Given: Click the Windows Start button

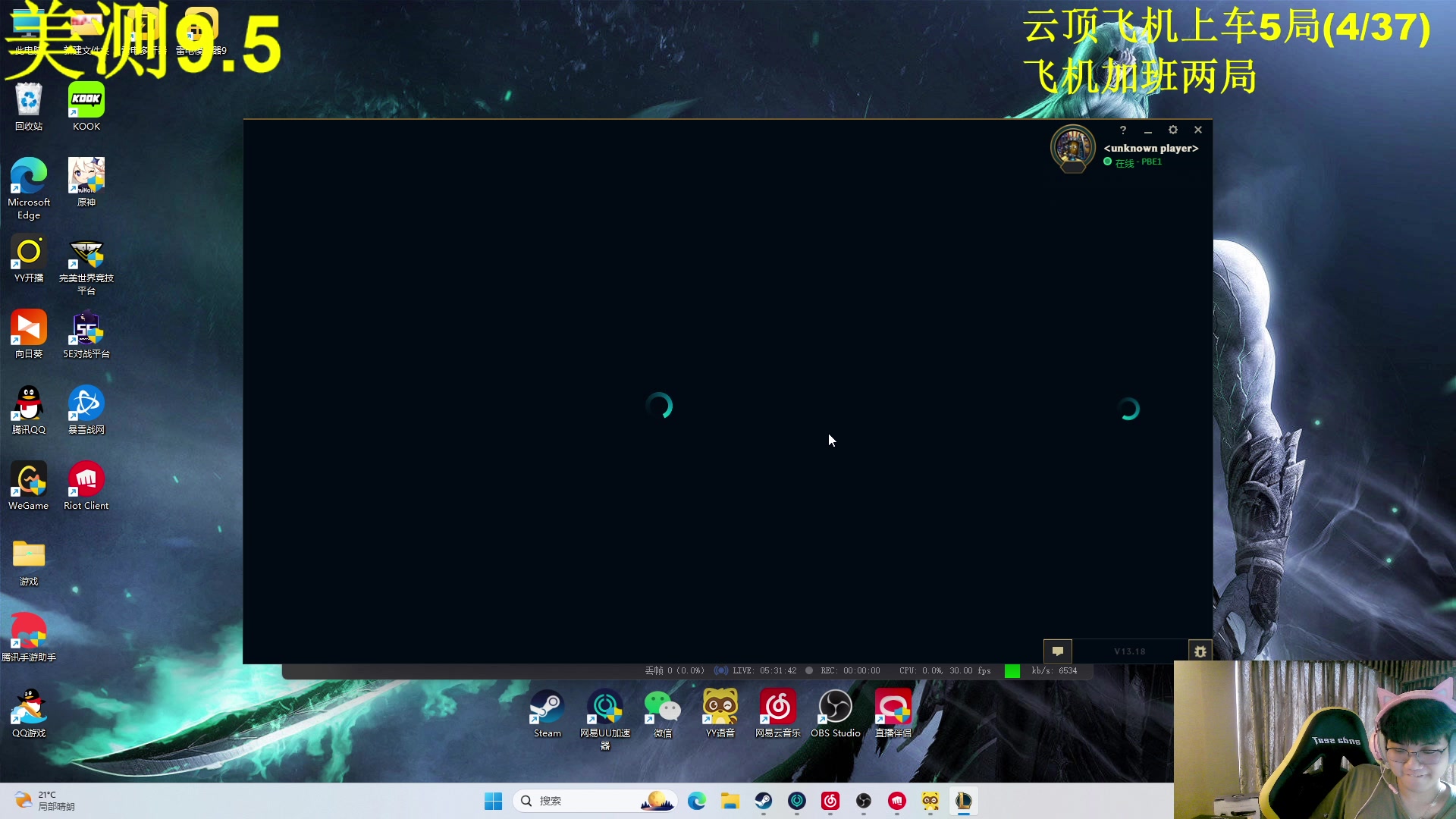Looking at the screenshot, I should point(493,801).
